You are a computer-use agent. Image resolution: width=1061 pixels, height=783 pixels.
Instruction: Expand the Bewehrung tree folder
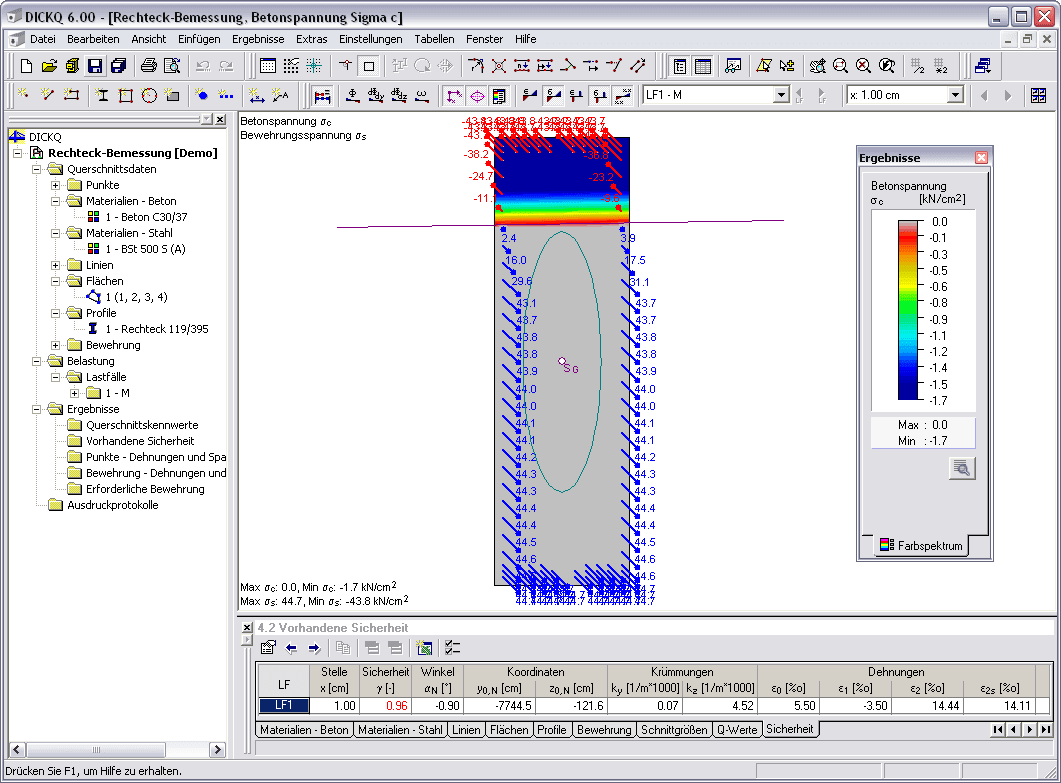(57, 345)
